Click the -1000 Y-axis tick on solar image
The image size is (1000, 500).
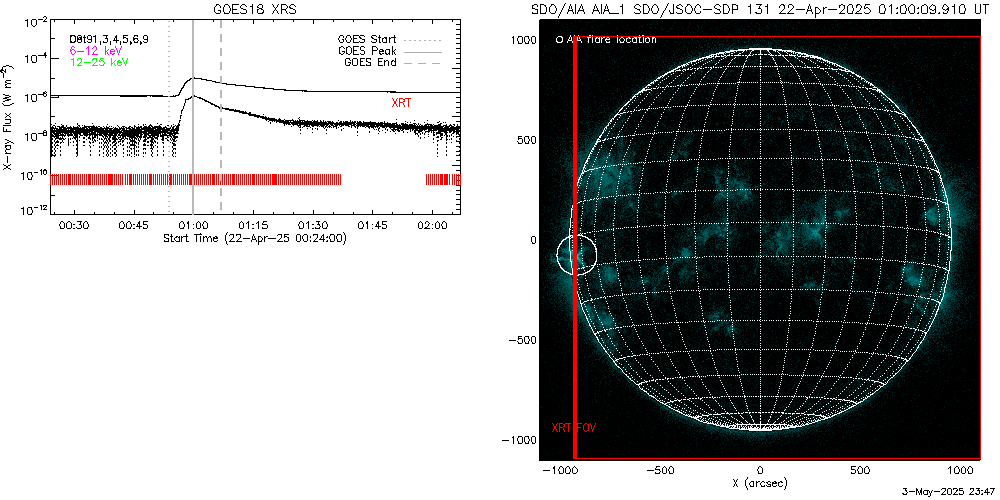[518, 440]
